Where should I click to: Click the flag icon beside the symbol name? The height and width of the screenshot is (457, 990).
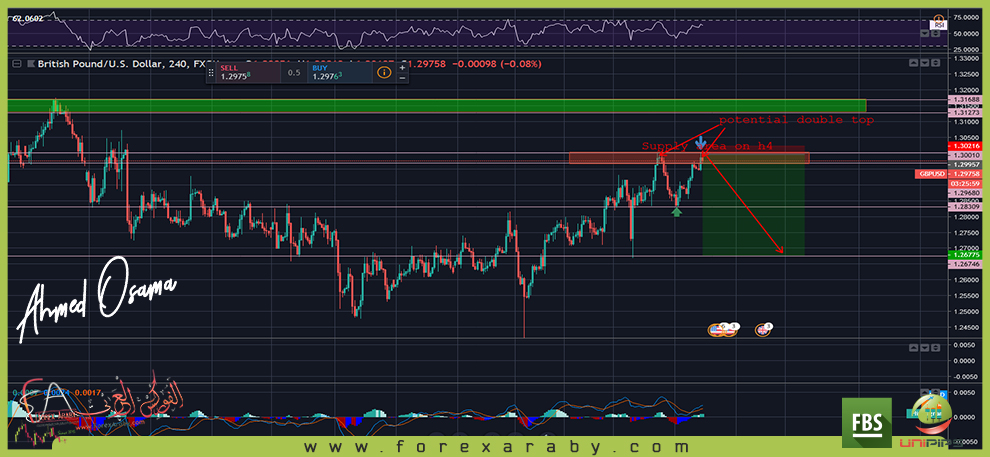click(x=29, y=64)
